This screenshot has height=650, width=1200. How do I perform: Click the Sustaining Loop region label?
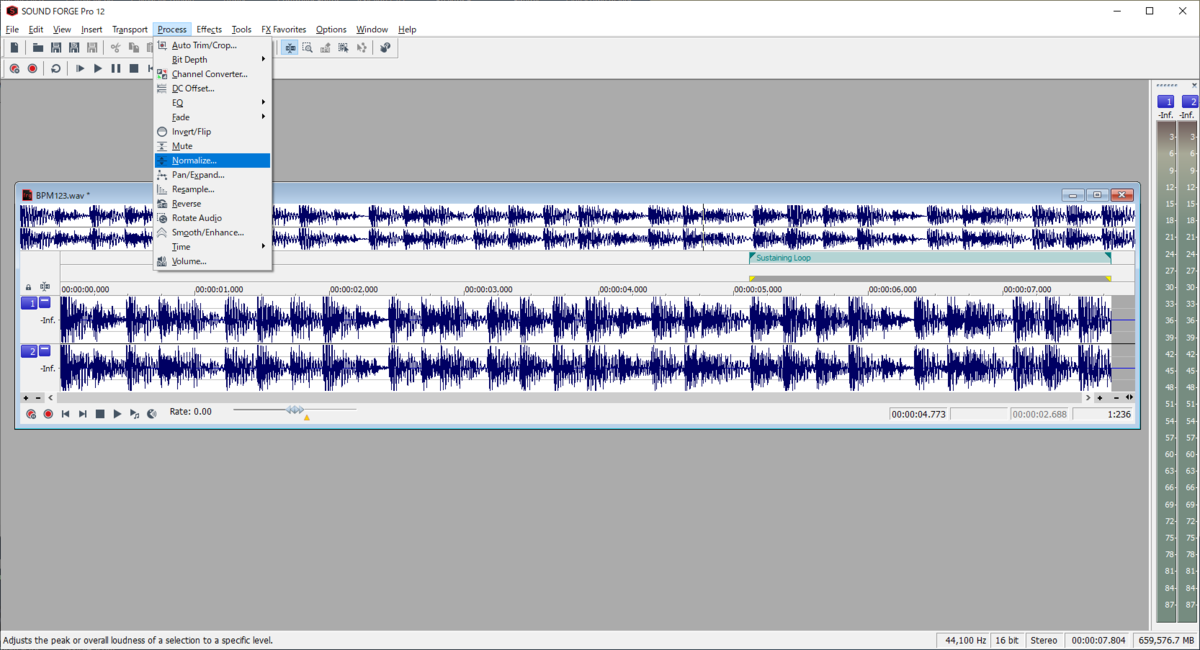(783, 258)
